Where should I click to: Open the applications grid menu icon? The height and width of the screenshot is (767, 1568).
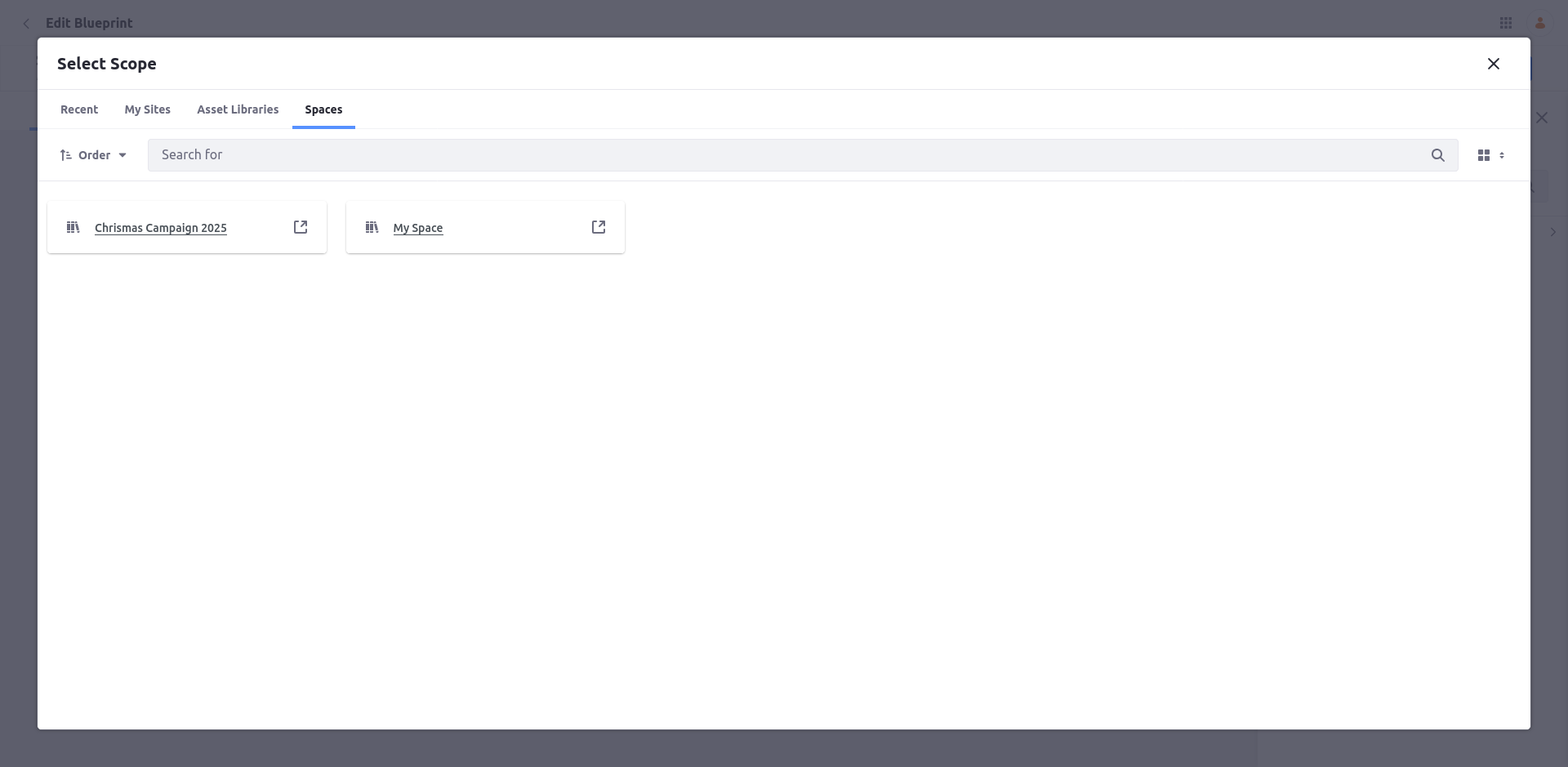tap(1505, 23)
